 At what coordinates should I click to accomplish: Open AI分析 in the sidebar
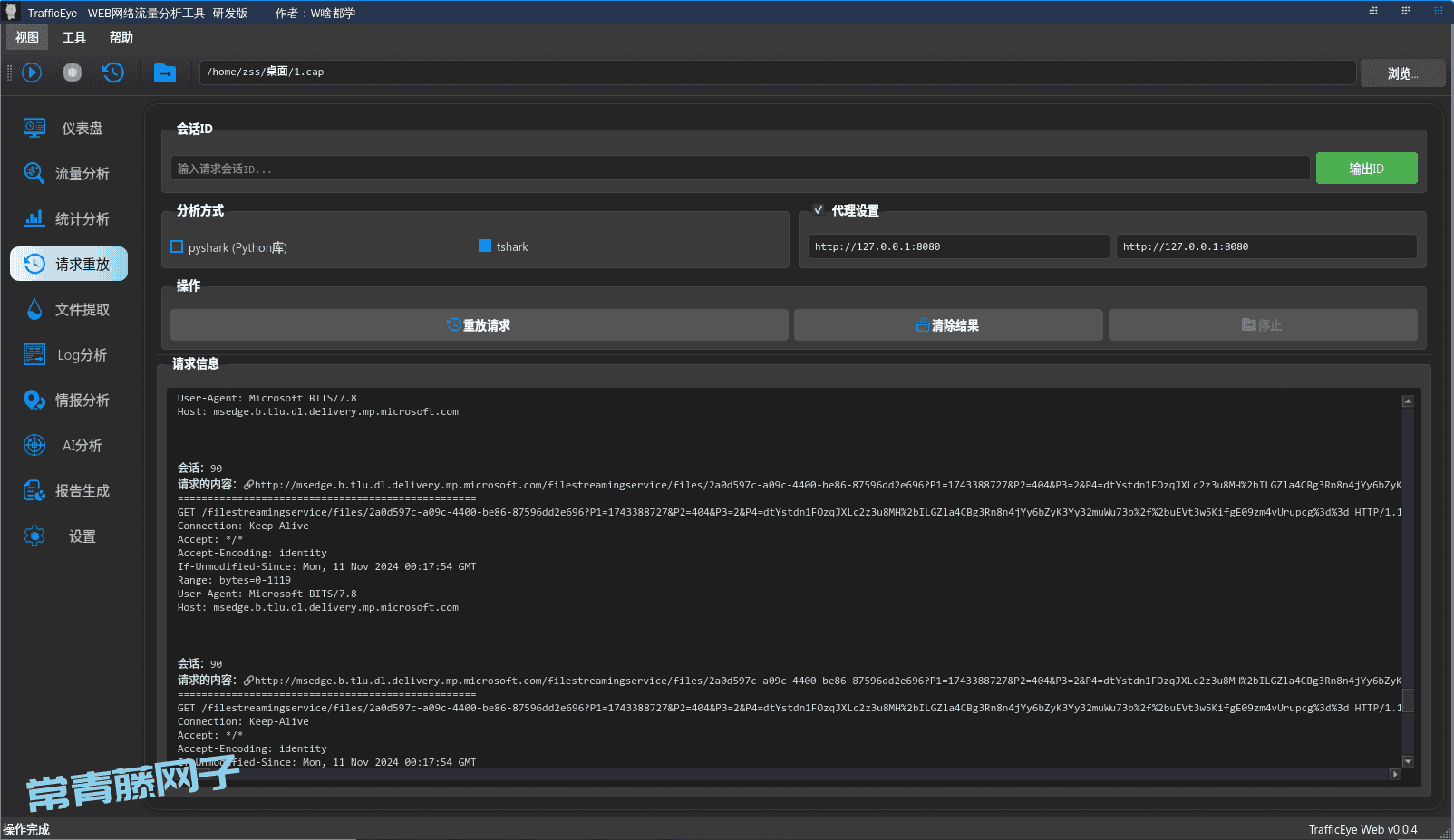pos(68,445)
